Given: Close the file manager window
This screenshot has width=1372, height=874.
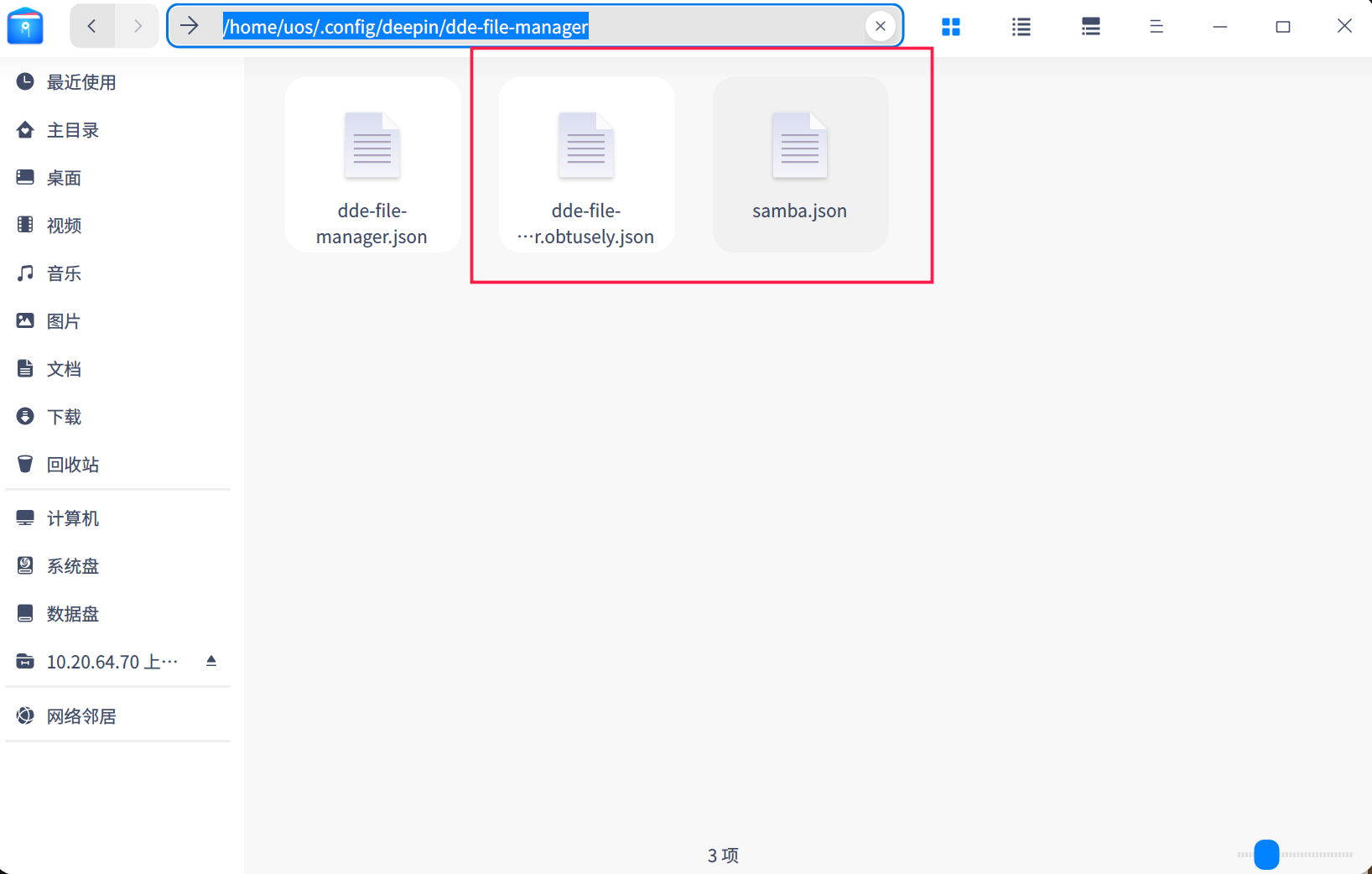Looking at the screenshot, I should 1344,26.
